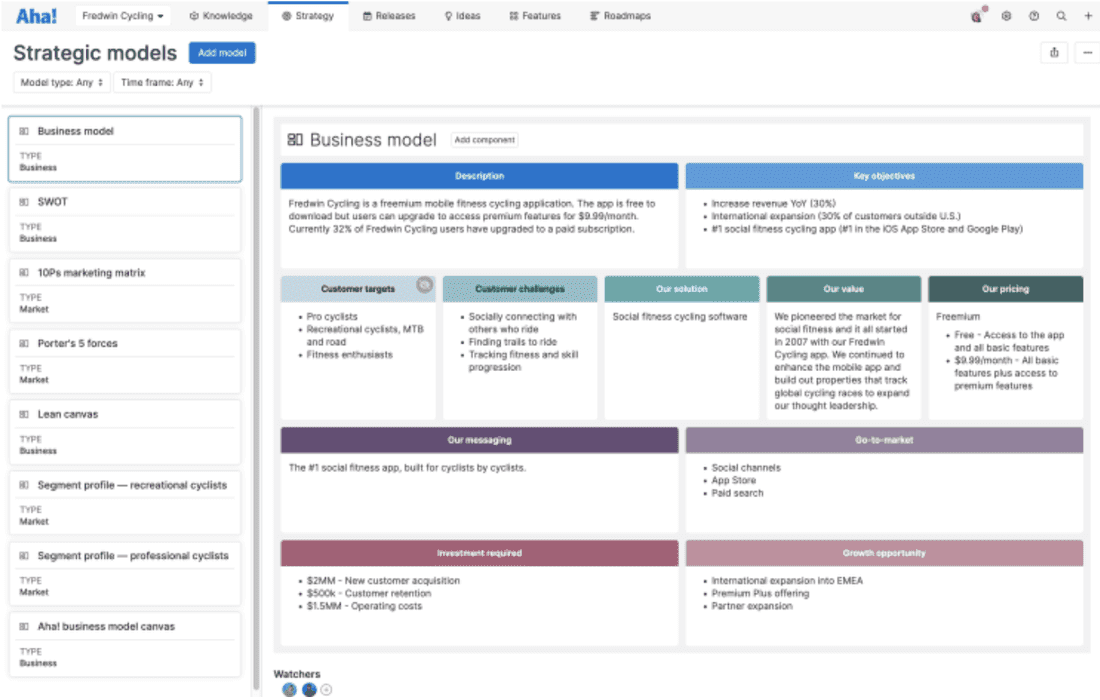Open the more options ellipsis button
The width and height of the screenshot is (1100, 700).
click(x=1088, y=53)
